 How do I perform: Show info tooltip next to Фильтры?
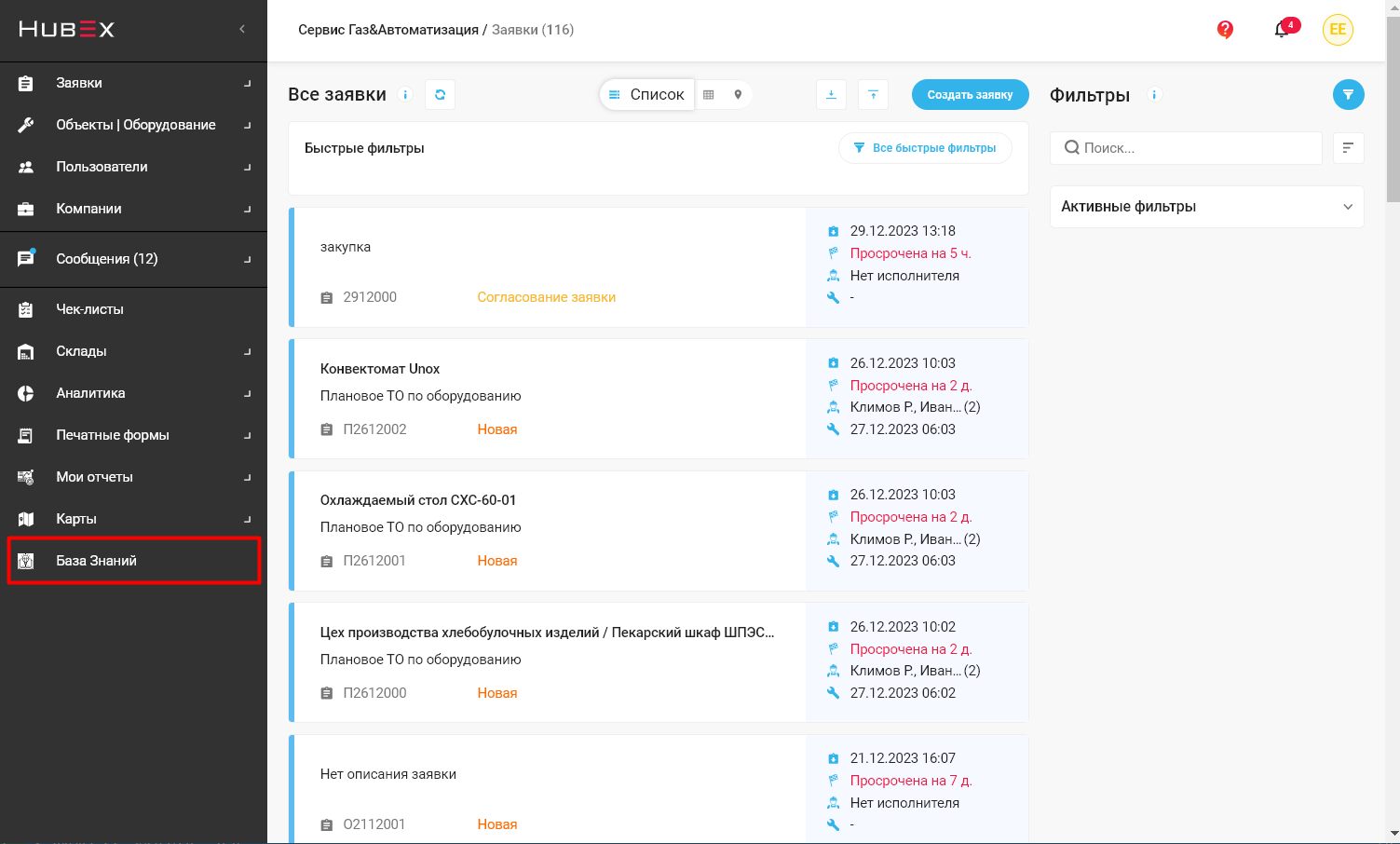click(x=1154, y=94)
